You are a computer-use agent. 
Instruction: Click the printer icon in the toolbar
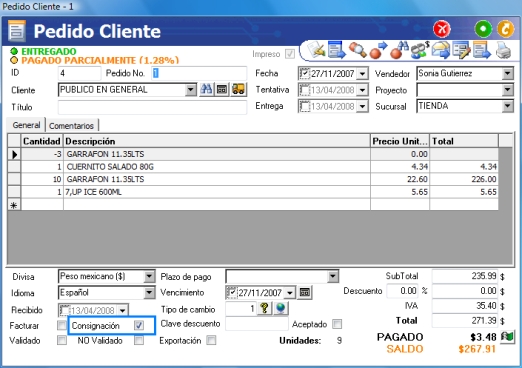pyautogui.click(x=503, y=51)
